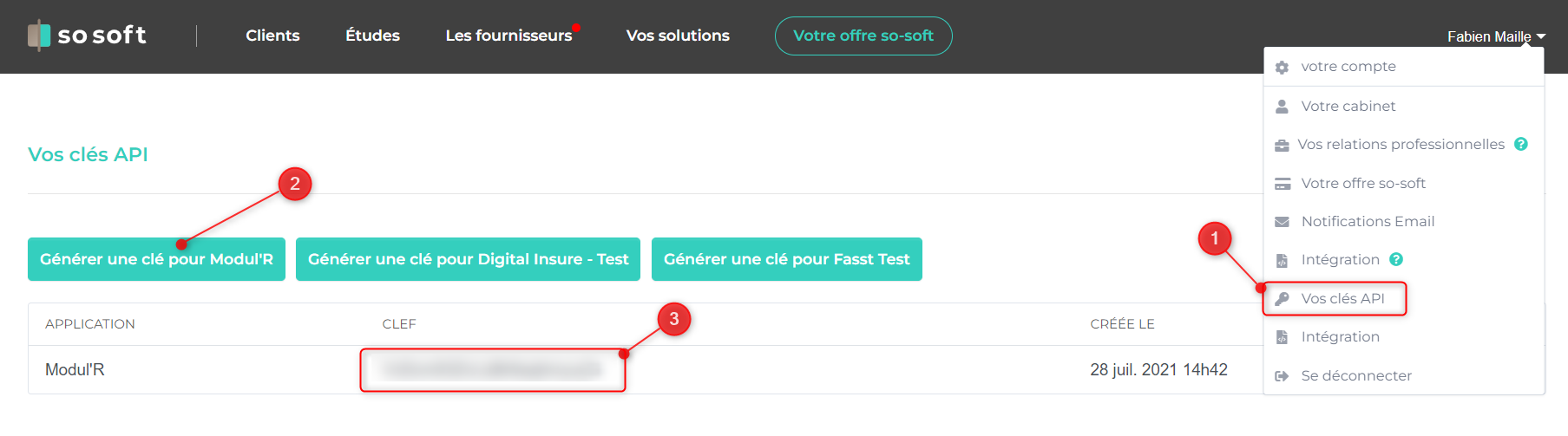Generate a key for Modul'R

tap(156, 259)
